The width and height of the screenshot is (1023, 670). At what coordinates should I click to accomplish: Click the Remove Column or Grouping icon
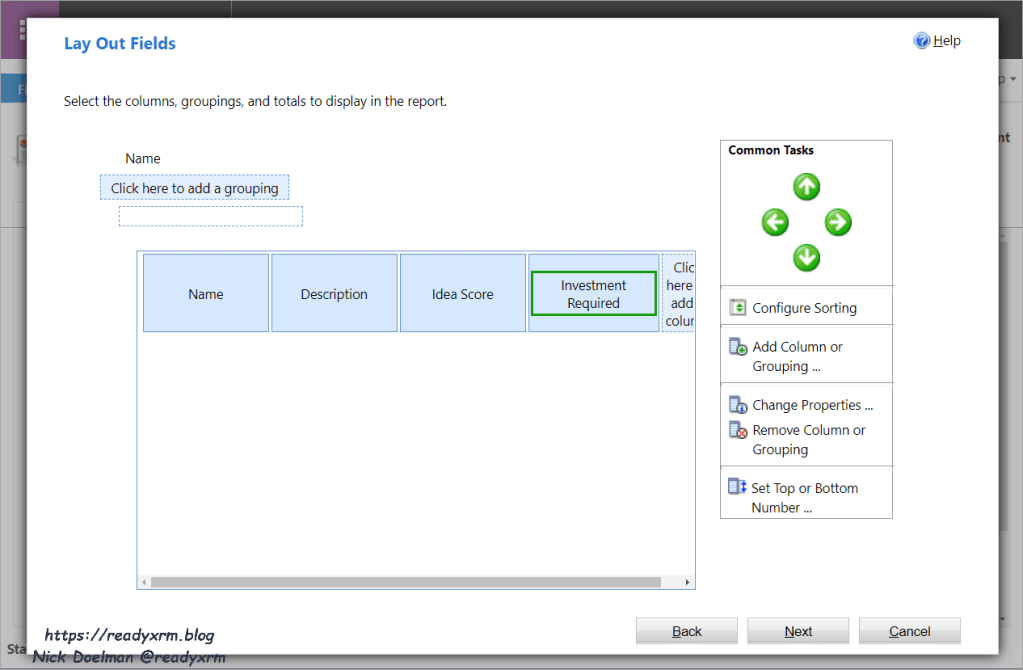point(738,430)
